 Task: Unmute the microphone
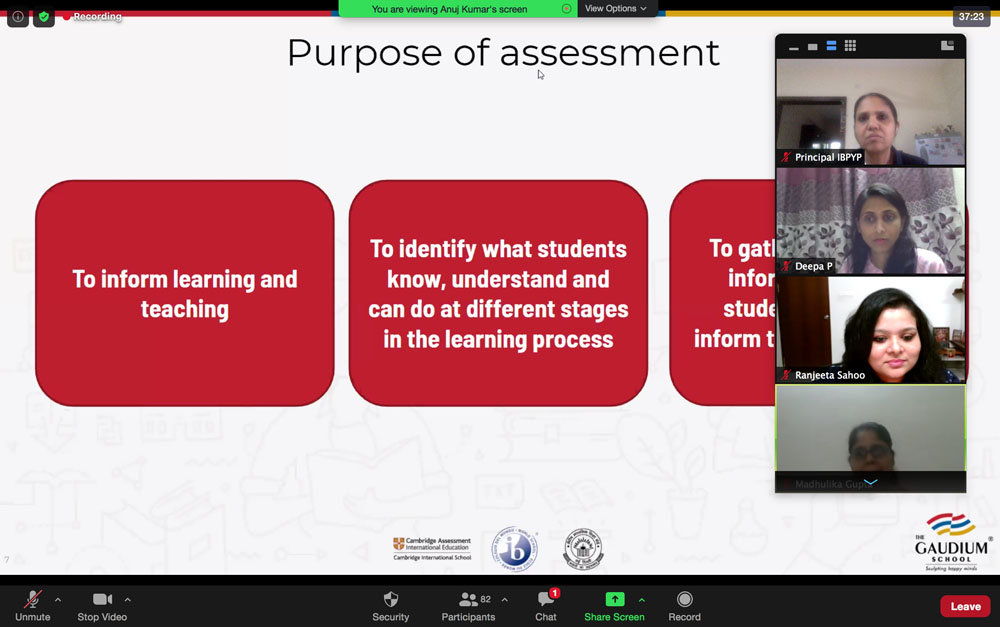click(33, 605)
